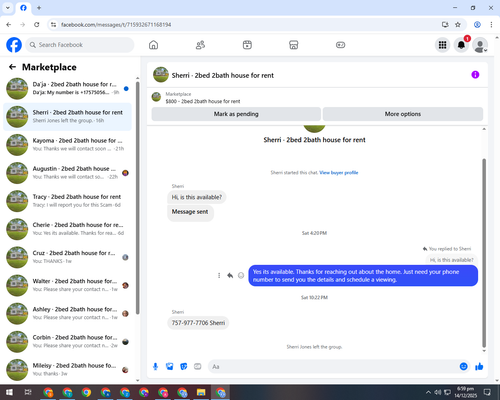Open Da'ja conversation in list
The image size is (500, 400).
(x=67, y=89)
